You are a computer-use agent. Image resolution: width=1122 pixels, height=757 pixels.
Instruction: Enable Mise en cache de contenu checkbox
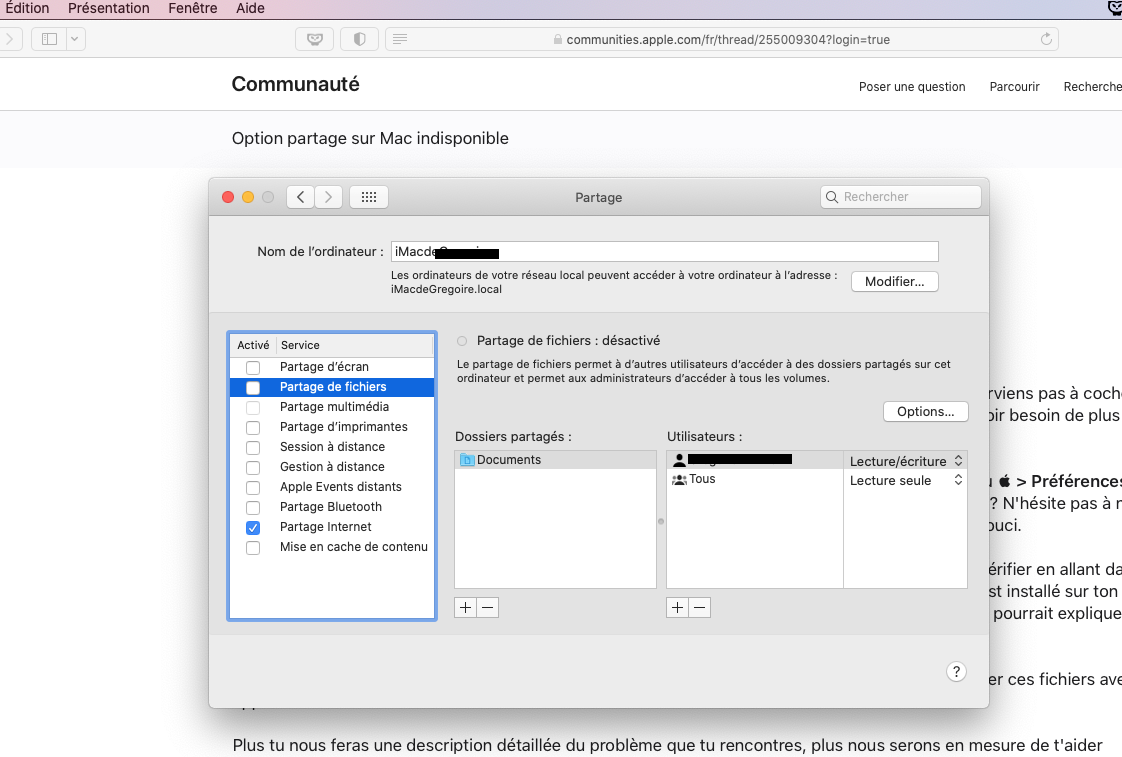tap(253, 548)
